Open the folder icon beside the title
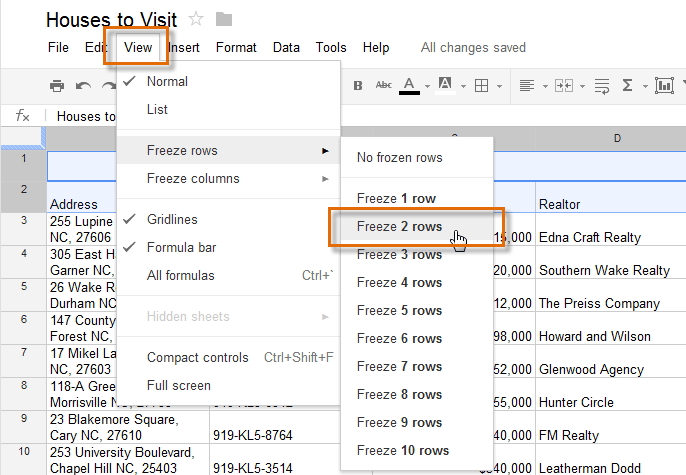The width and height of the screenshot is (686, 475). [224, 19]
